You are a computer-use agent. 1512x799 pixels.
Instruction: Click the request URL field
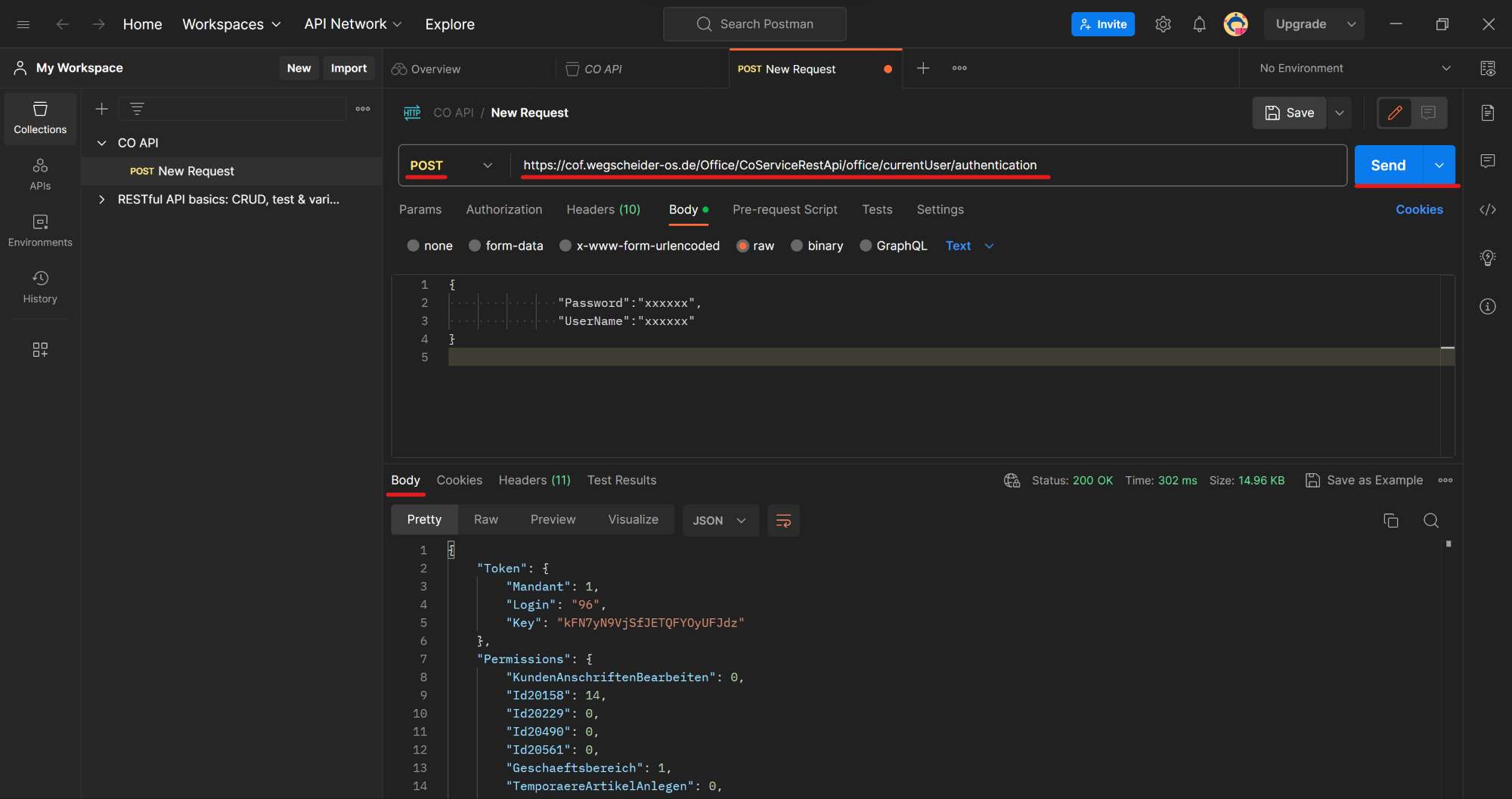(928, 166)
